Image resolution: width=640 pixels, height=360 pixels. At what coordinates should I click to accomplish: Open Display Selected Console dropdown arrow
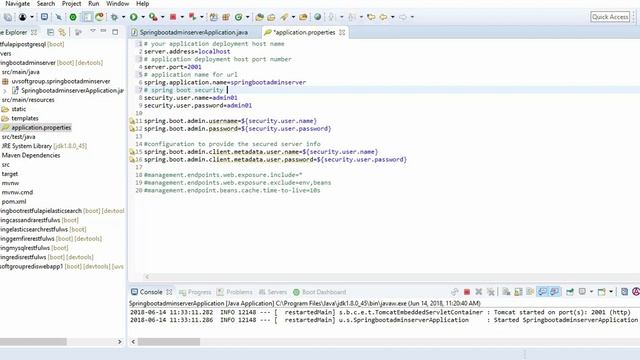pos(591,292)
